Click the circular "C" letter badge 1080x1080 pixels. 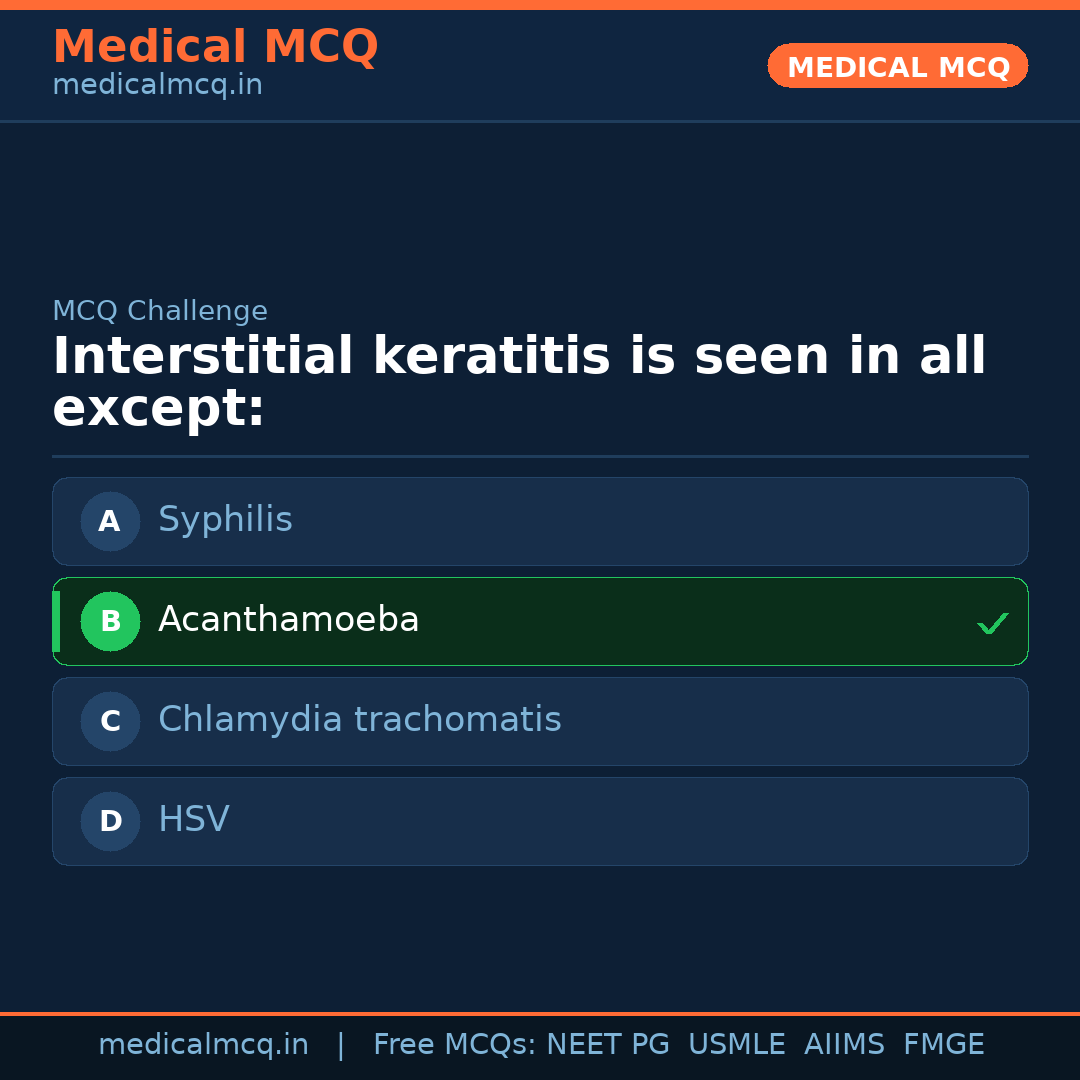110,721
